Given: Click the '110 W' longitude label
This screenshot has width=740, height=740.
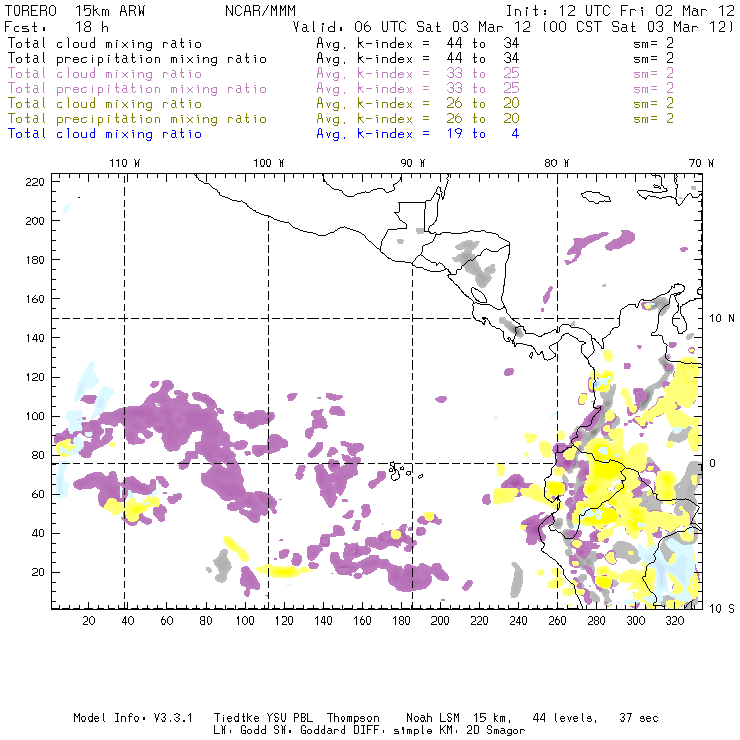Looking at the screenshot, I should (x=125, y=163).
